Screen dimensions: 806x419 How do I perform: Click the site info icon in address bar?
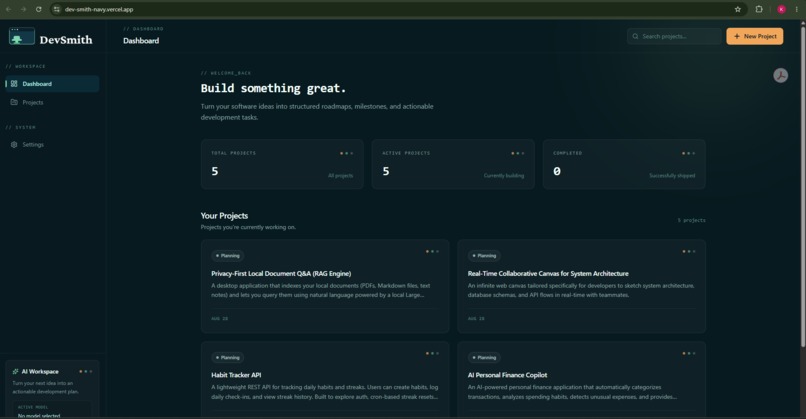point(57,9)
